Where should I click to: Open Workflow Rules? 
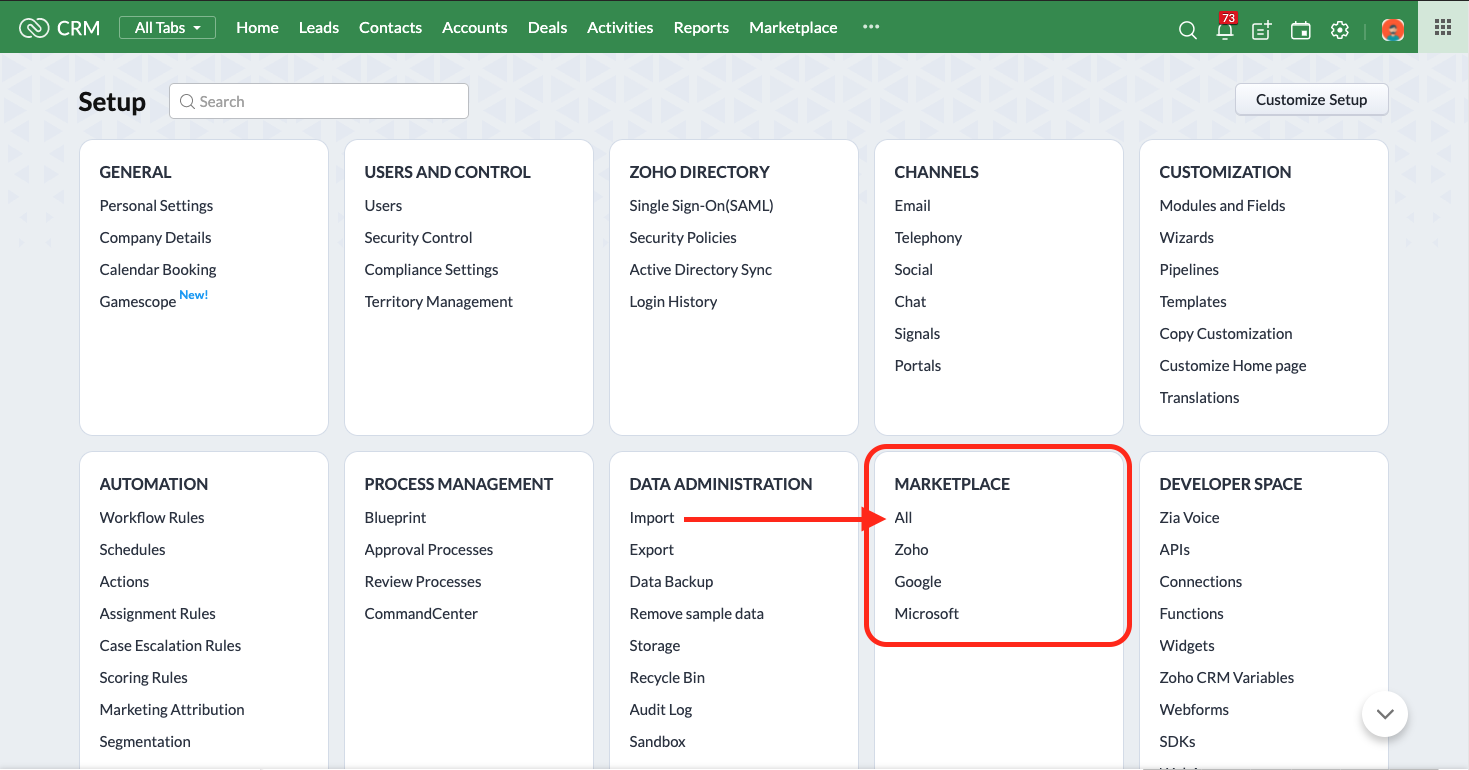pyautogui.click(x=152, y=518)
